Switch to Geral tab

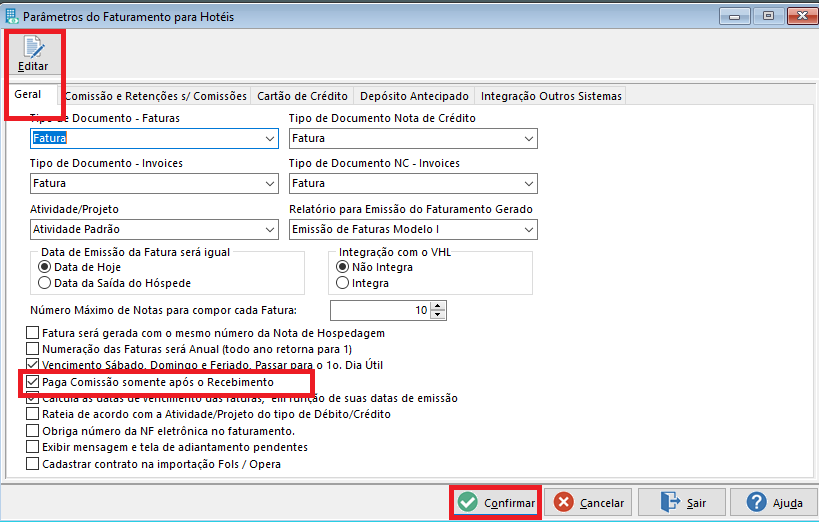(x=28, y=95)
